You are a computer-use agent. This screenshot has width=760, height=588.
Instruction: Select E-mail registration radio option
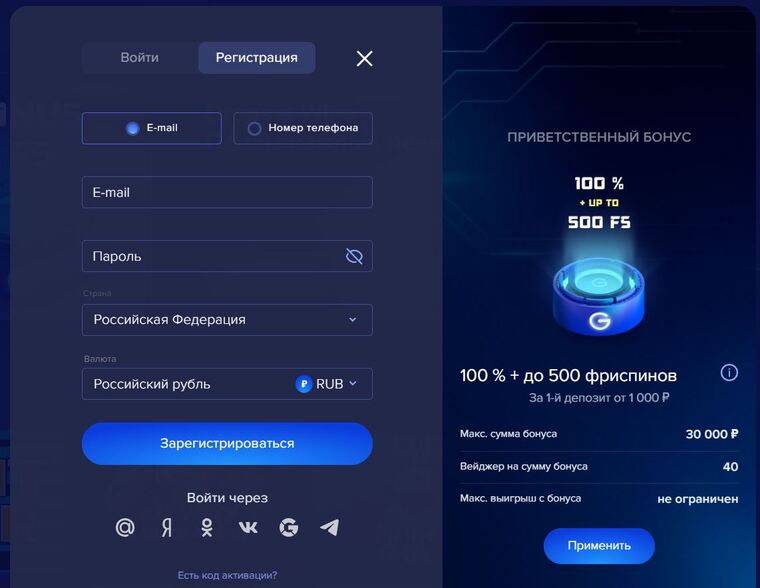(x=152, y=128)
